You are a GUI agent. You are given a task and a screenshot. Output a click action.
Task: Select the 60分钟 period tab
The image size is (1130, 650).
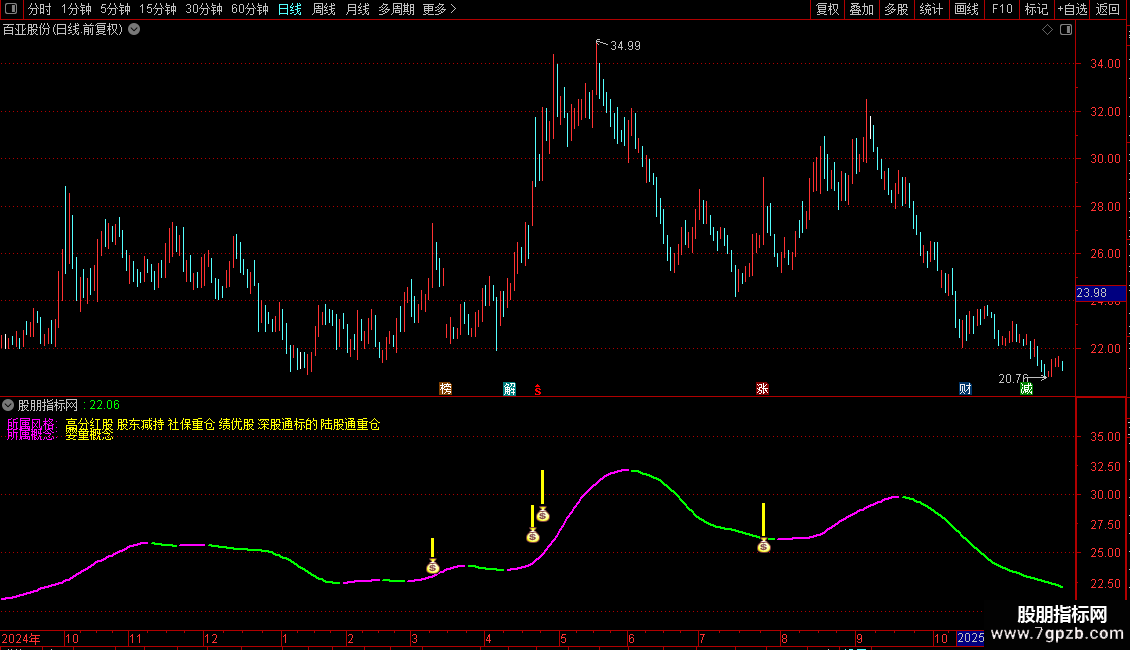pos(249,9)
